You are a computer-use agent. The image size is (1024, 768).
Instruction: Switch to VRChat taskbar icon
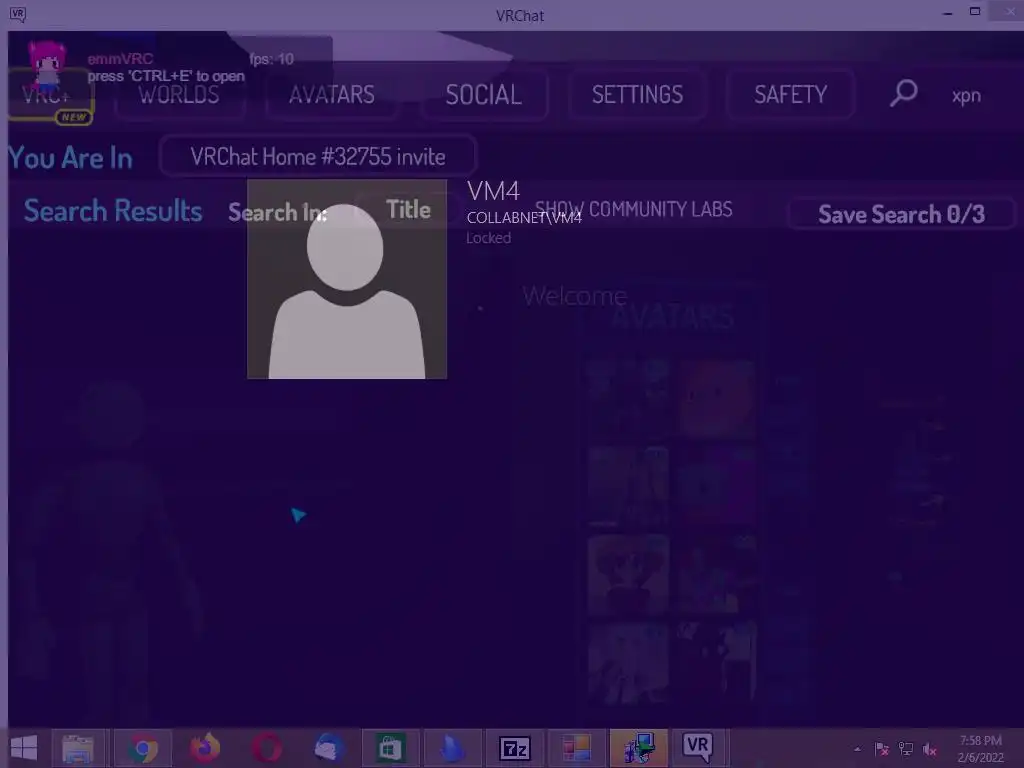pos(697,748)
